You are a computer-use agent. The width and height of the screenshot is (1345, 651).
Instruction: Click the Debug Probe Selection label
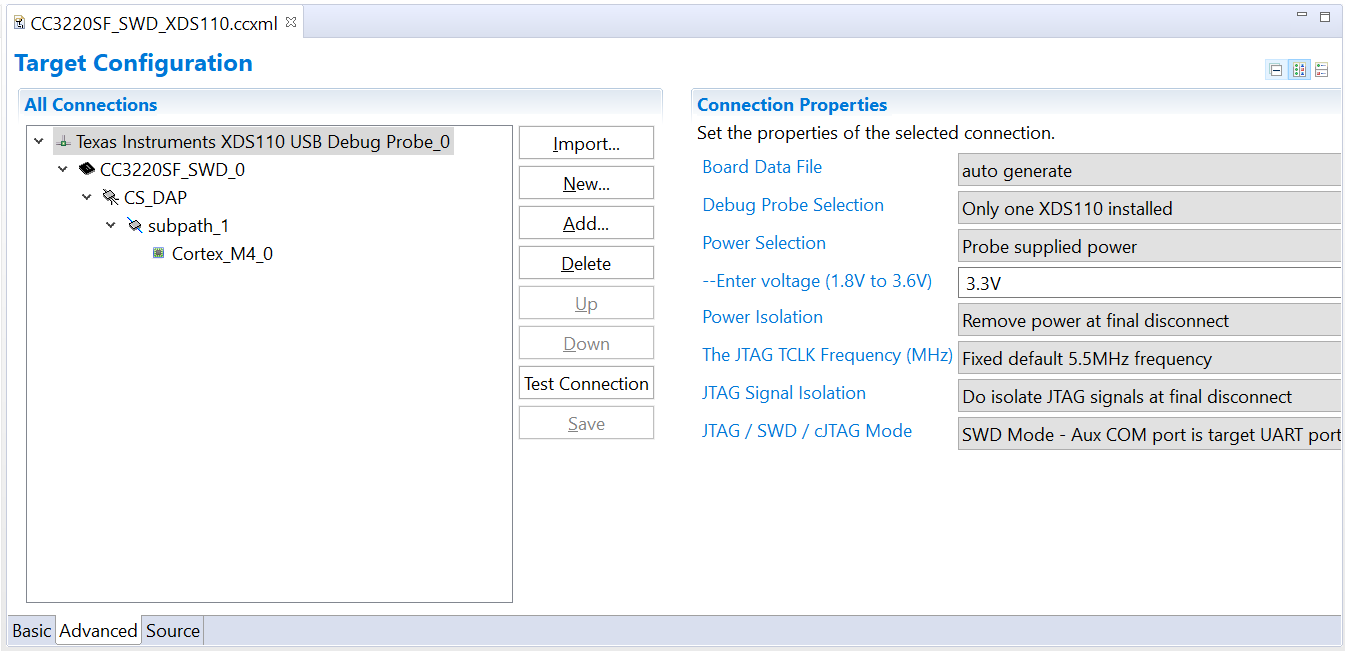click(x=793, y=205)
